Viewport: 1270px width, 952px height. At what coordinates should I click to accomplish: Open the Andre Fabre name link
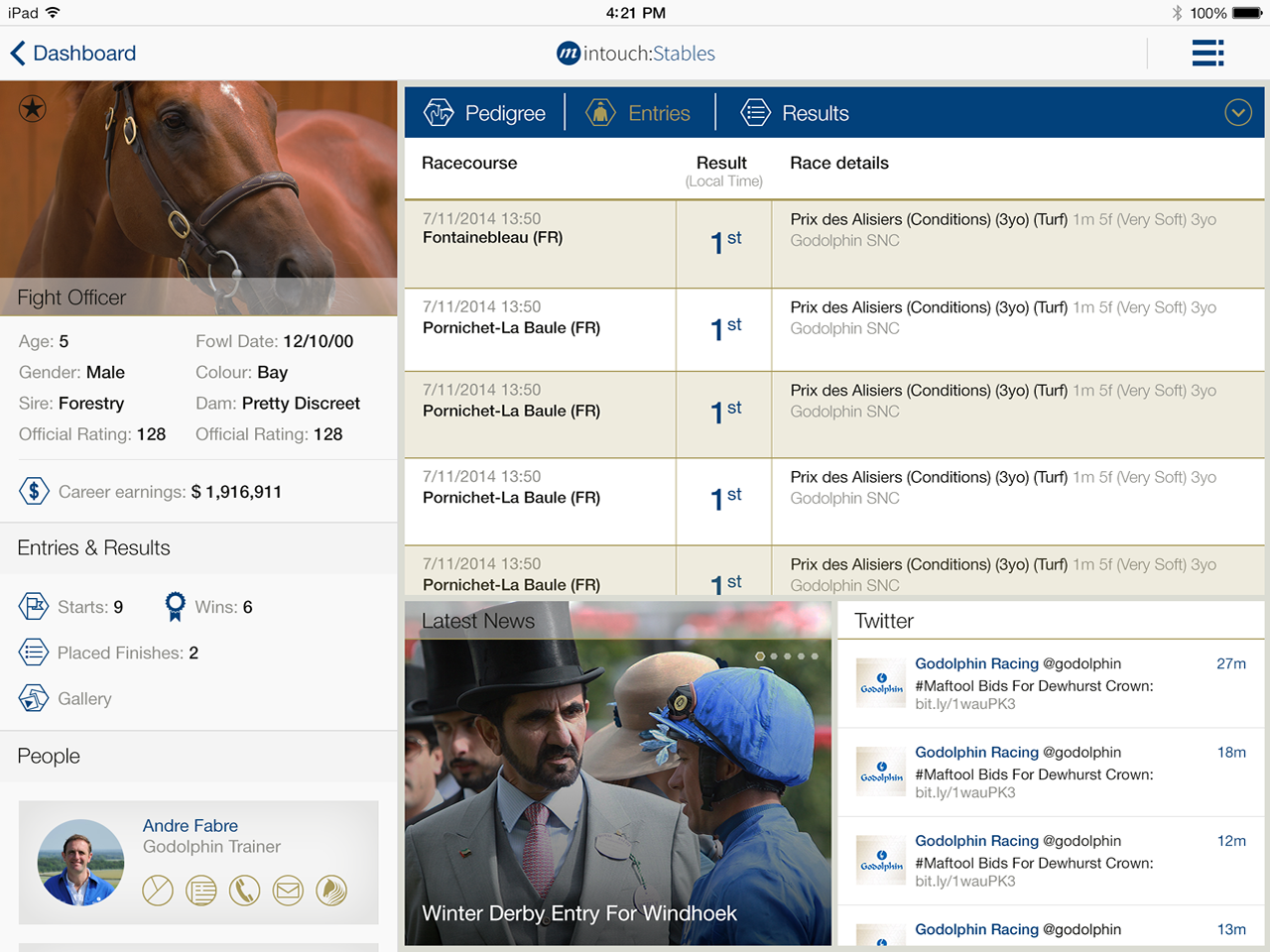point(190,826)
